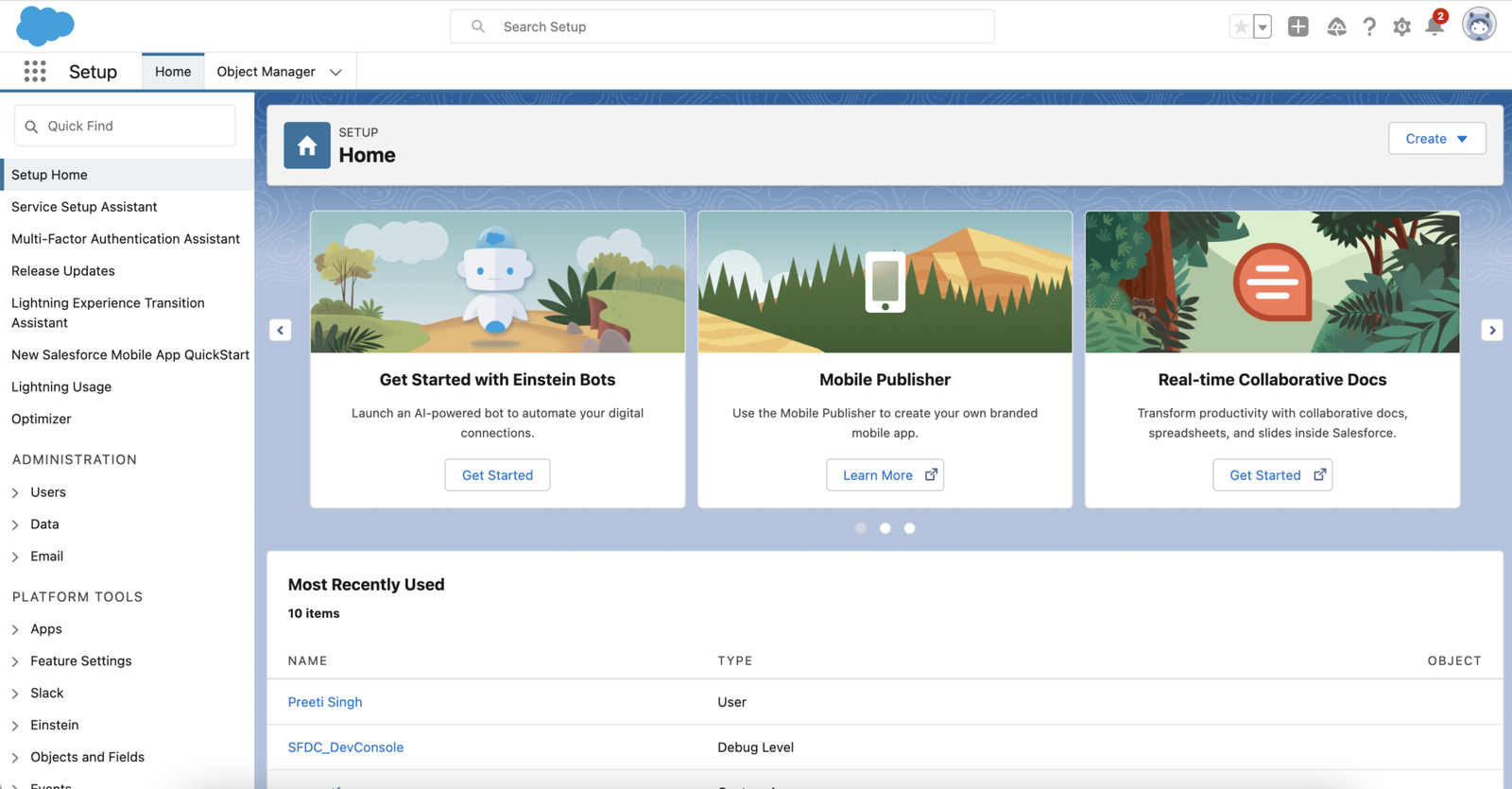Screen dimensions: 1512x789
Task: Click the Trailhead guidance icon
Action: pos(1336,26)
